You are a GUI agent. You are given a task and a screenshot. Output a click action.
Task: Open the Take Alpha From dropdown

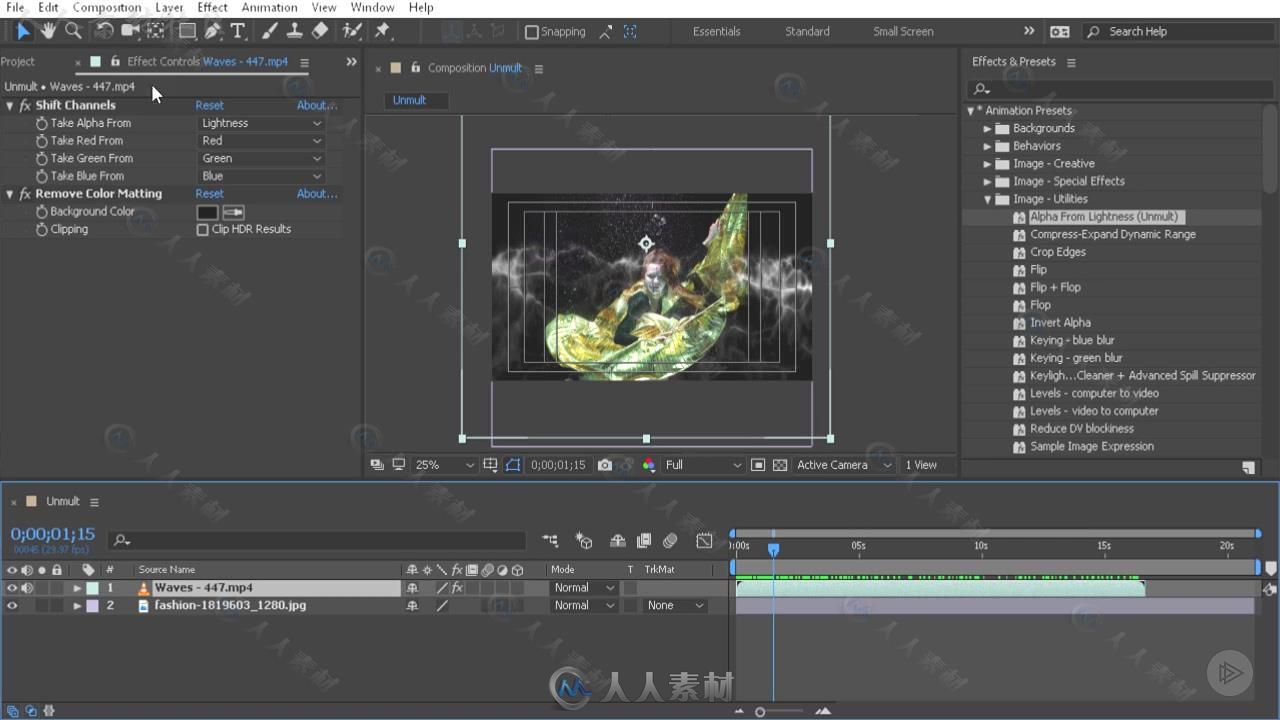pyautogui.click(x=261, y=124)
